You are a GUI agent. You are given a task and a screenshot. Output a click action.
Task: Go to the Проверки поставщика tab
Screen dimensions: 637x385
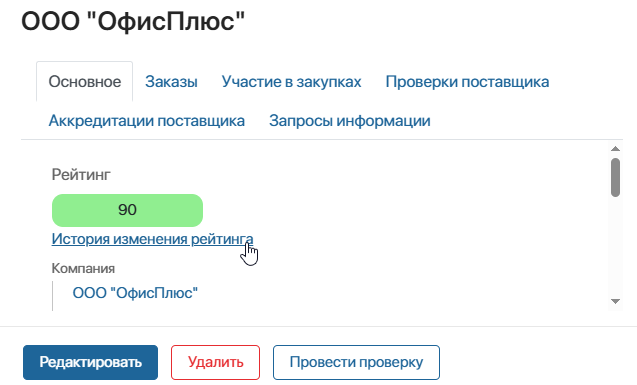click(x=467, y=82)
